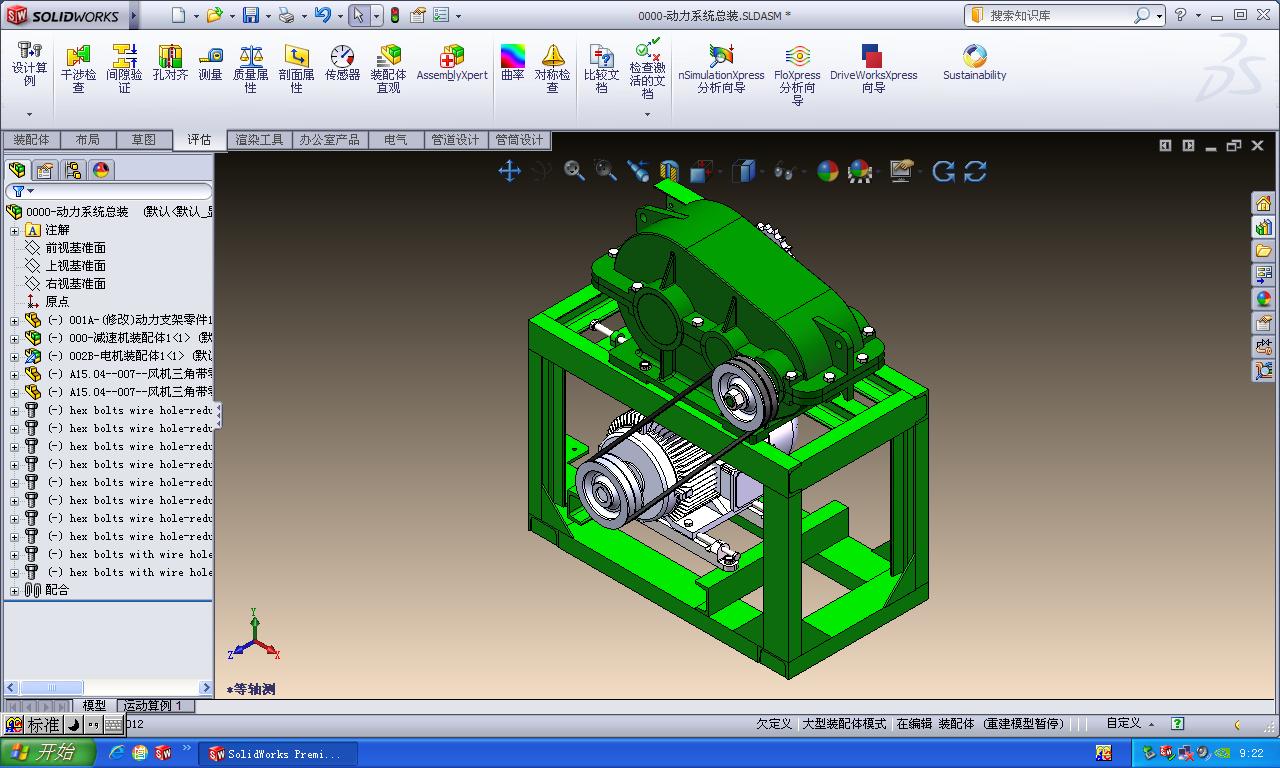Open the SolidWorks Resources home pane

click(x=1263, y=203)
